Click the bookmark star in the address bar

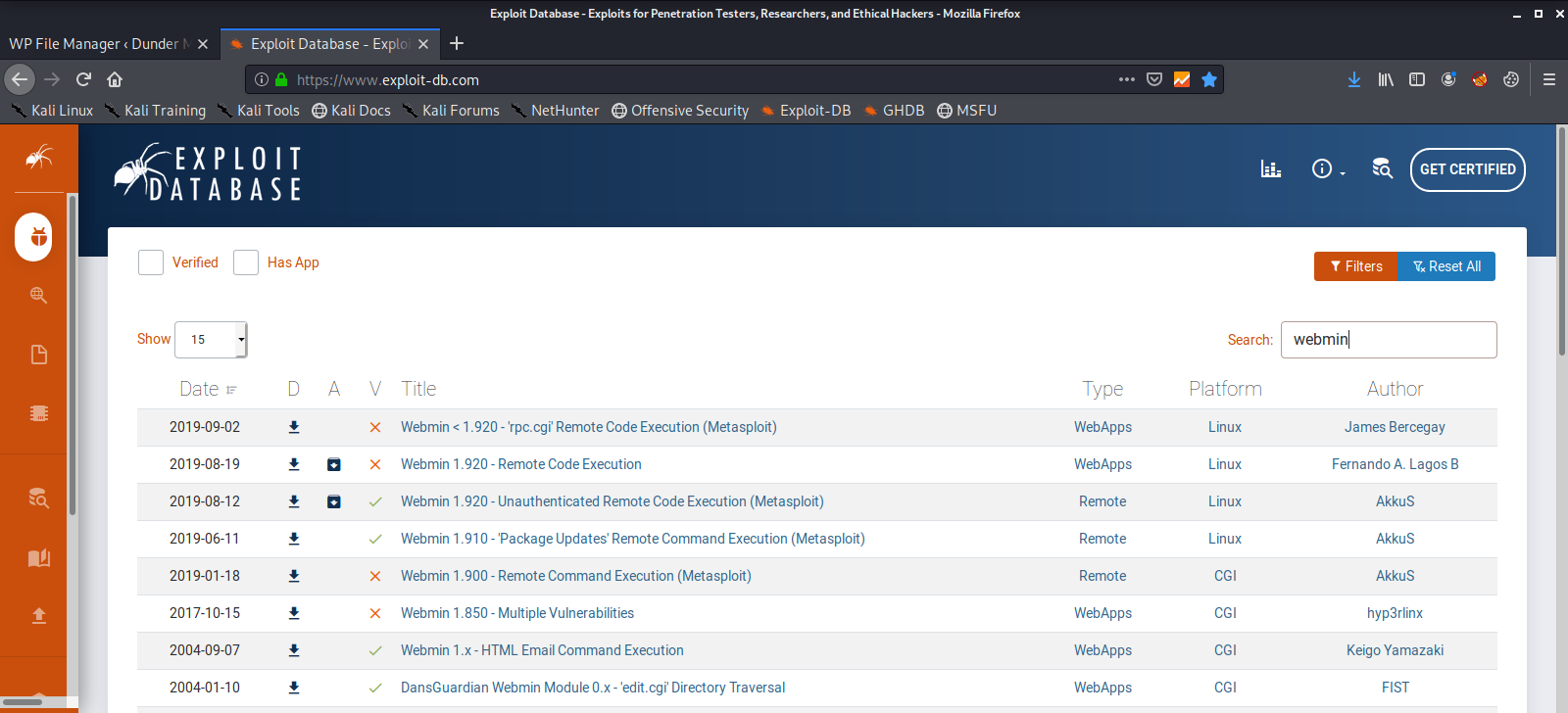point(1209,79)
